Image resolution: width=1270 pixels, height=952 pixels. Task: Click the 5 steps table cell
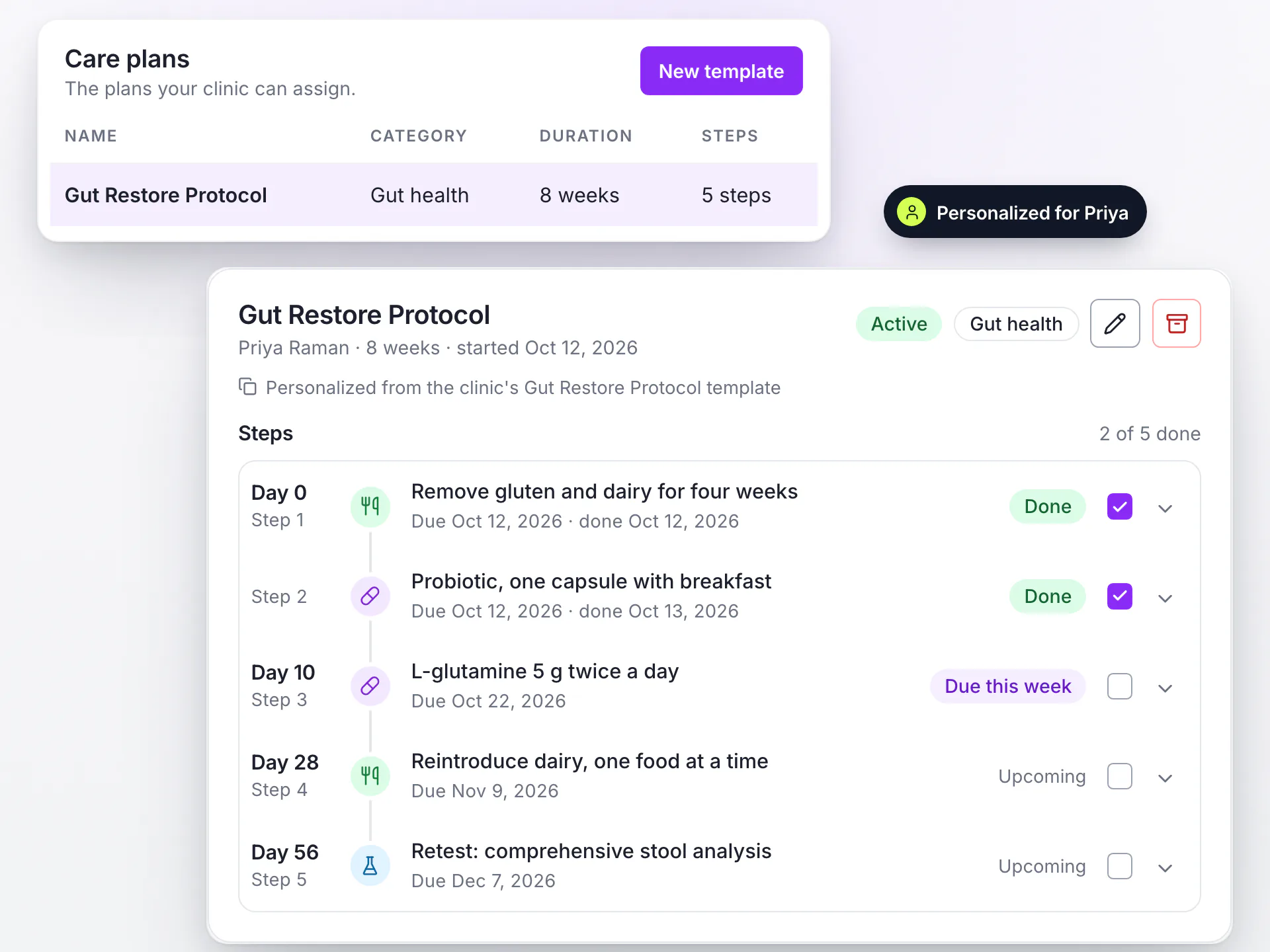736,195
